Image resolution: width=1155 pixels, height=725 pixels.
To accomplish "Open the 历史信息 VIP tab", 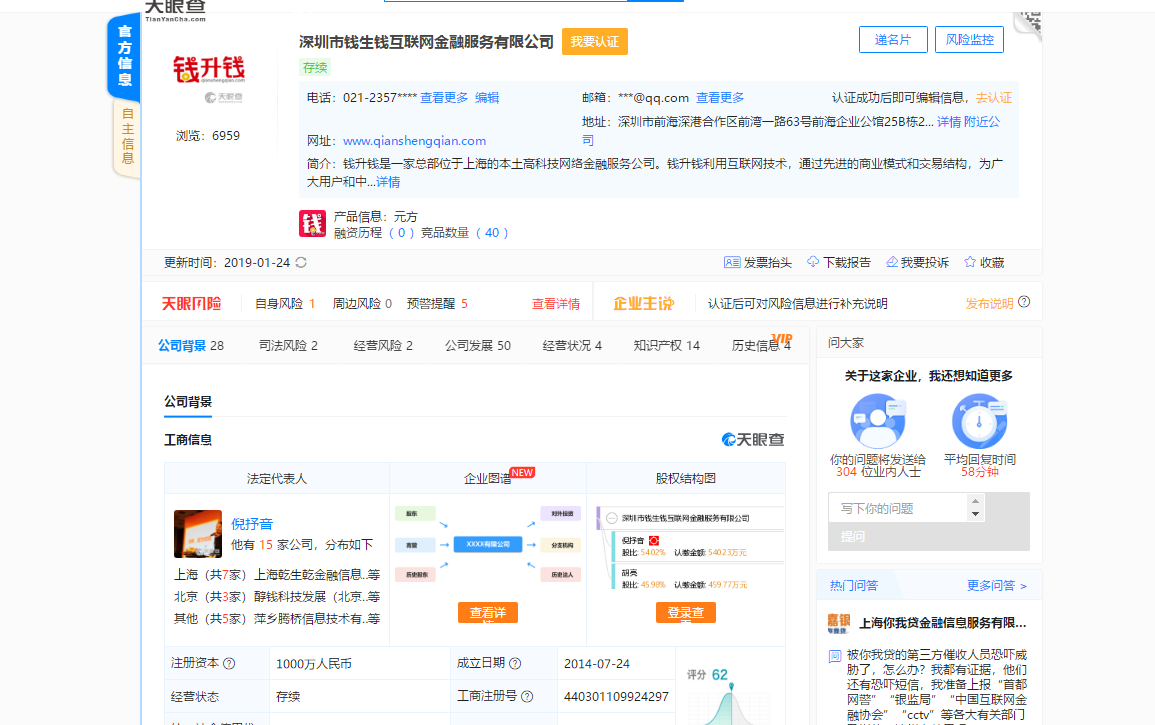I will click(762, 344).
